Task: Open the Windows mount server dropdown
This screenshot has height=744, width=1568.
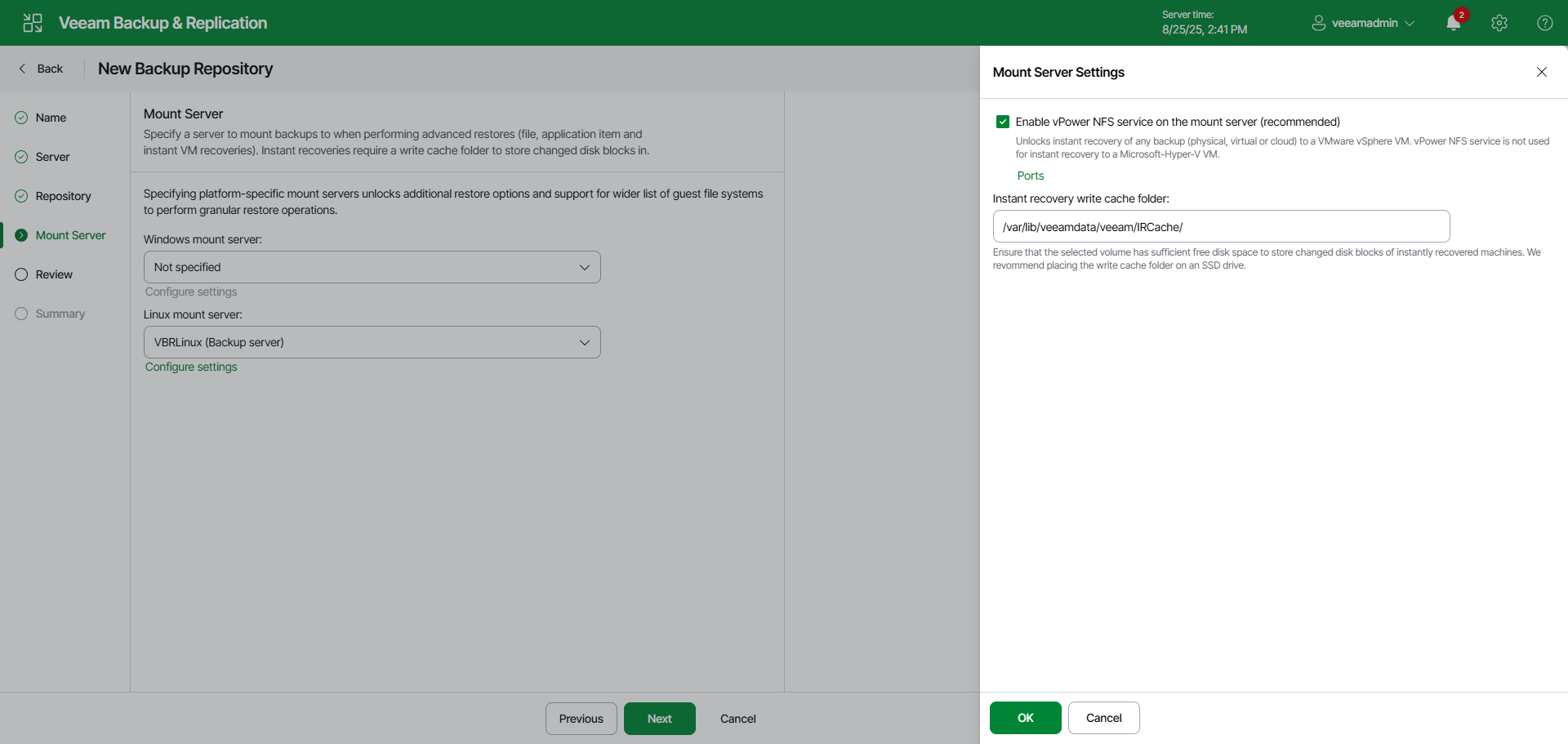Action: coord(372,267)
